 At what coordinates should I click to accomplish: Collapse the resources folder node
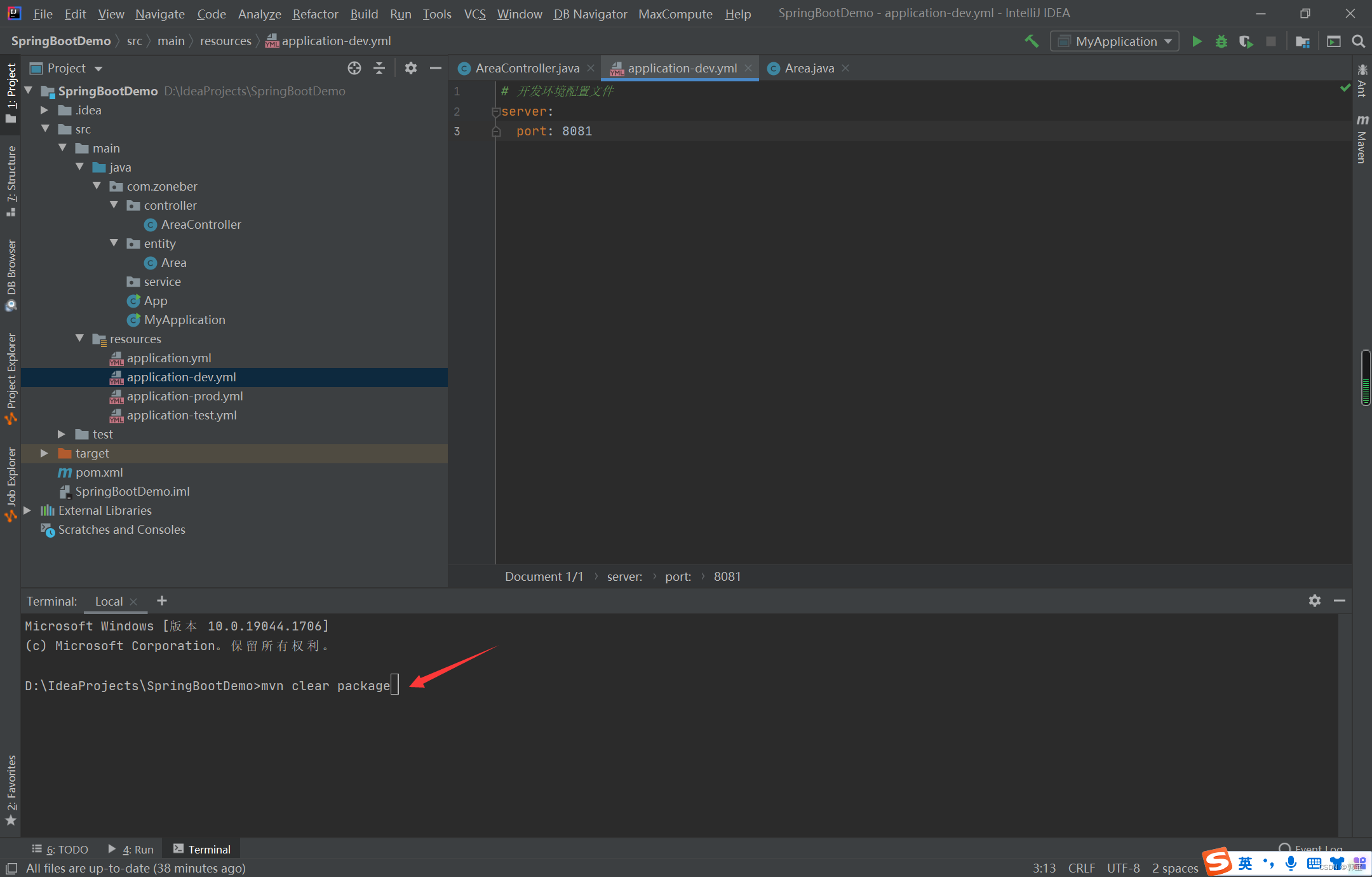click(x=79, y=339)
